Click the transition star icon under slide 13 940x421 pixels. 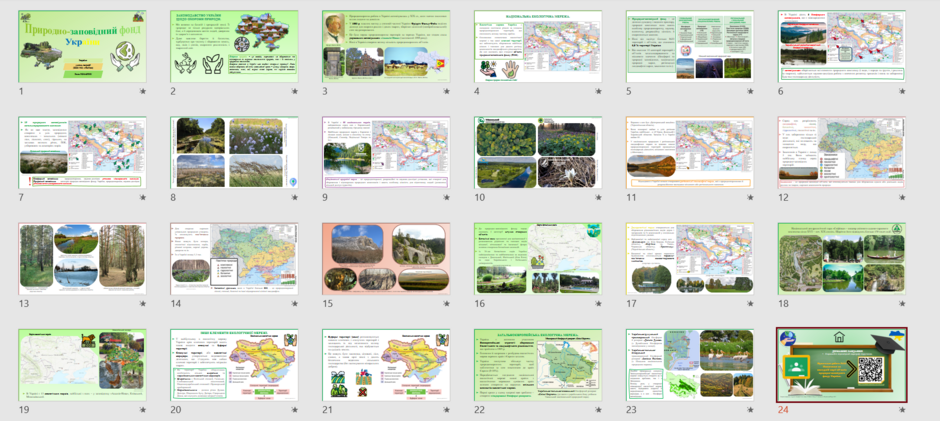point(143,303)
